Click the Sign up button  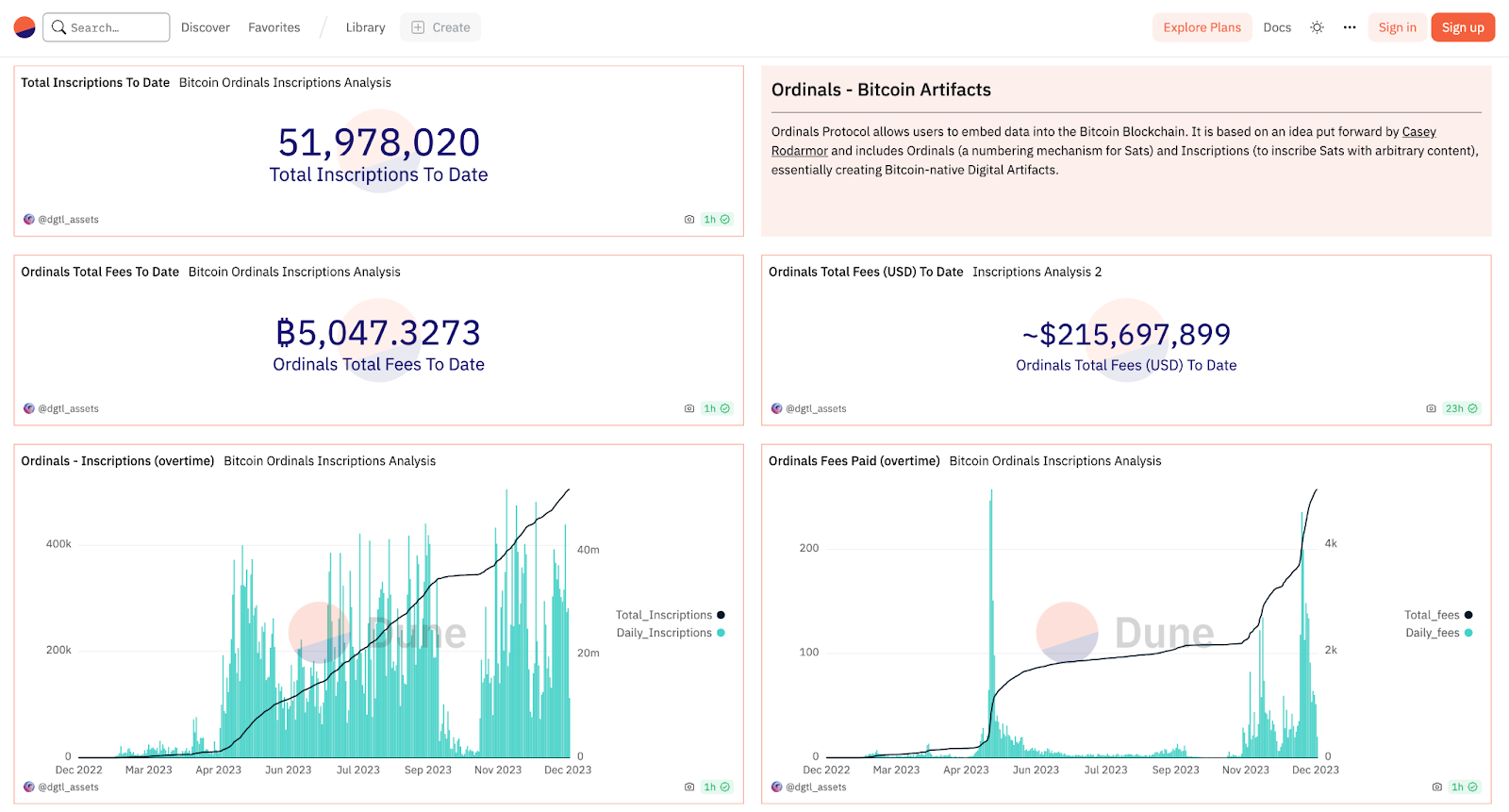coord(1463,27)
